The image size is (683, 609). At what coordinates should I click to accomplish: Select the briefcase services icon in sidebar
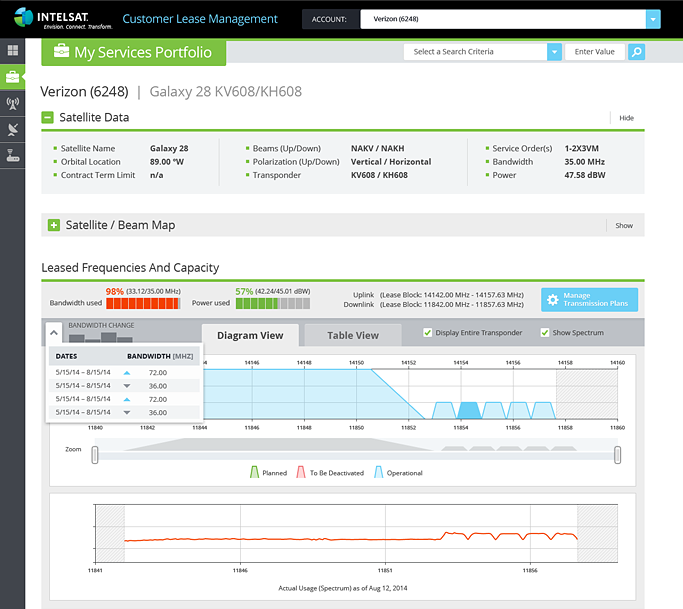pos(12,77)
